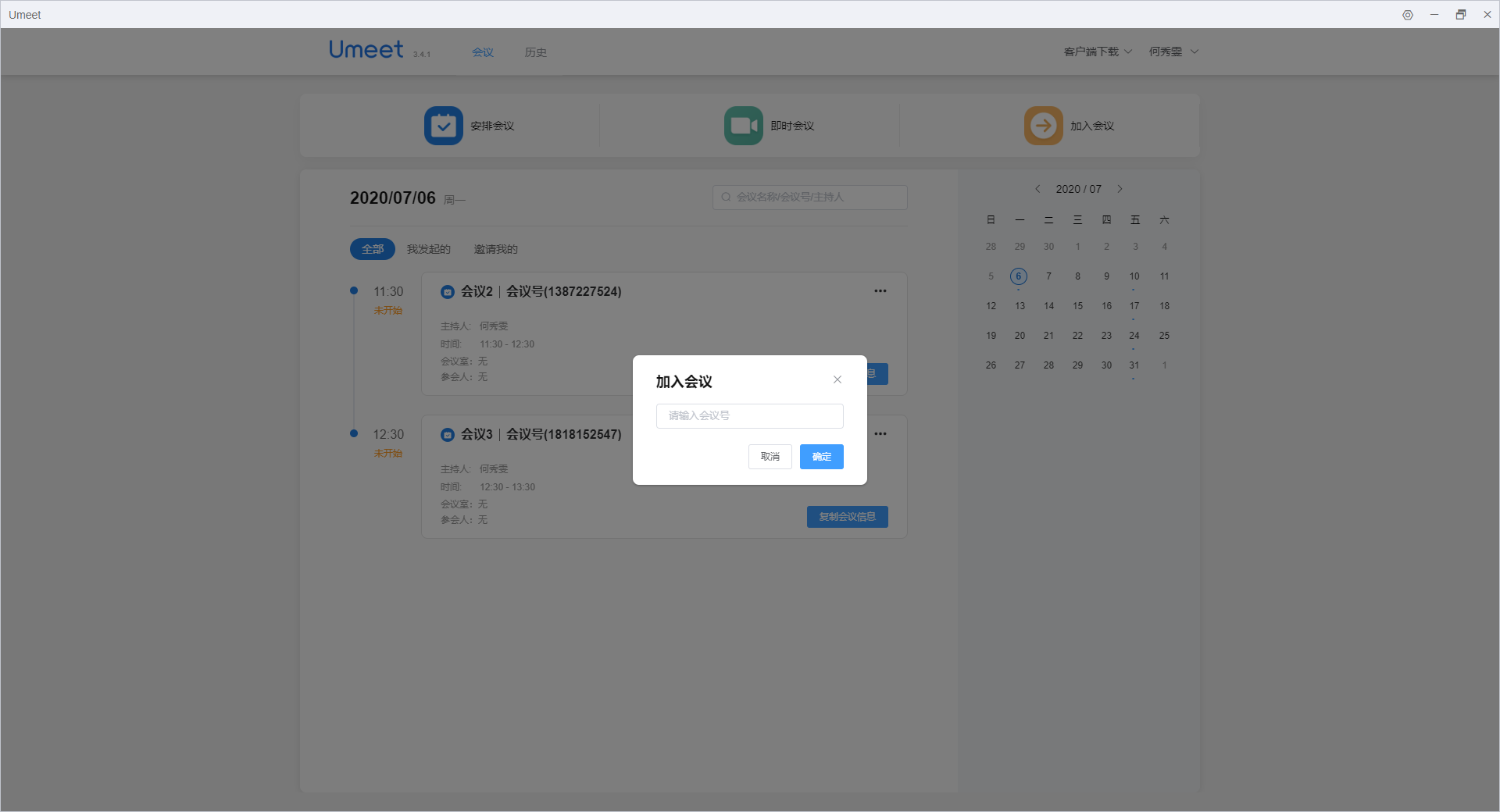Open the 何秀雯 account menu
The height and width of the screenshot is (812, 1500).
tap(1172, 51)
